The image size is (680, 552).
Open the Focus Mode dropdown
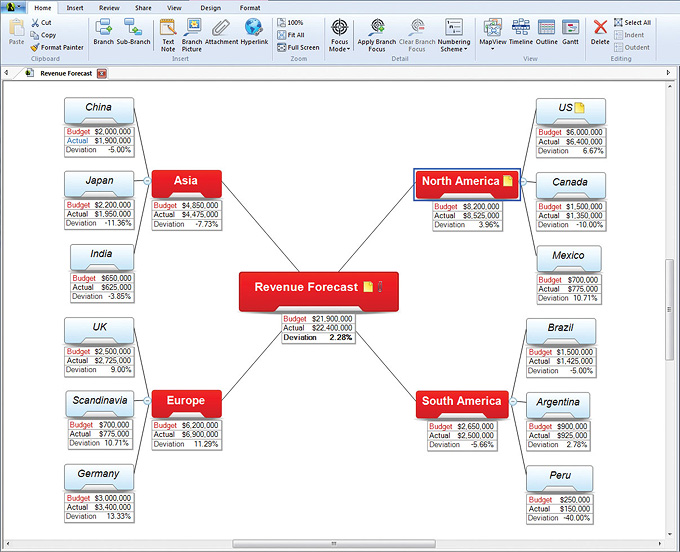pos(340,35)
